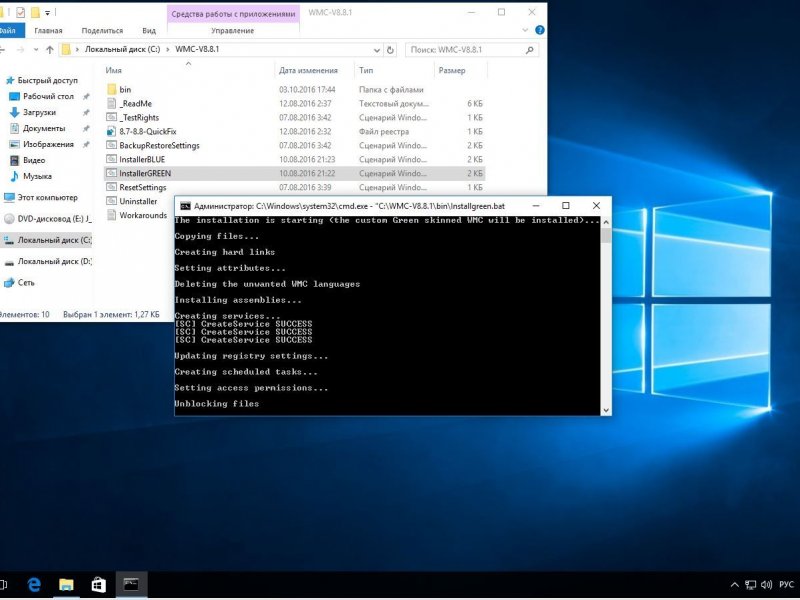The height and width of the screenshot is (600, 800).
Task: Sort files by Размер column
Action: pos(452,70)
